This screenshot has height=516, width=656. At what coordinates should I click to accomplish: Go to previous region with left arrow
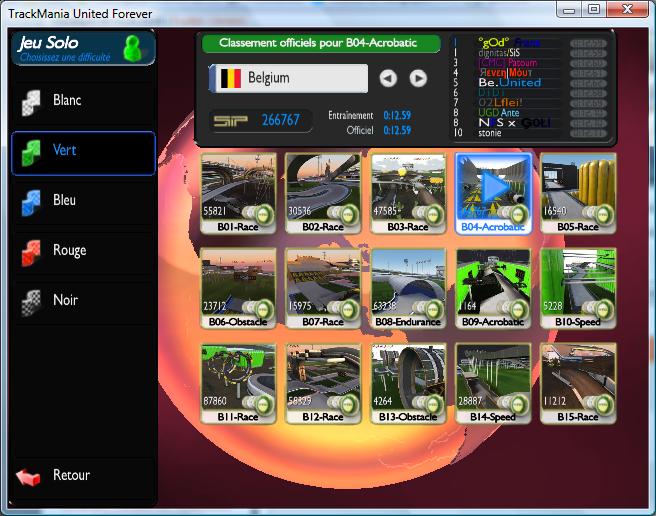coord(388,78)
